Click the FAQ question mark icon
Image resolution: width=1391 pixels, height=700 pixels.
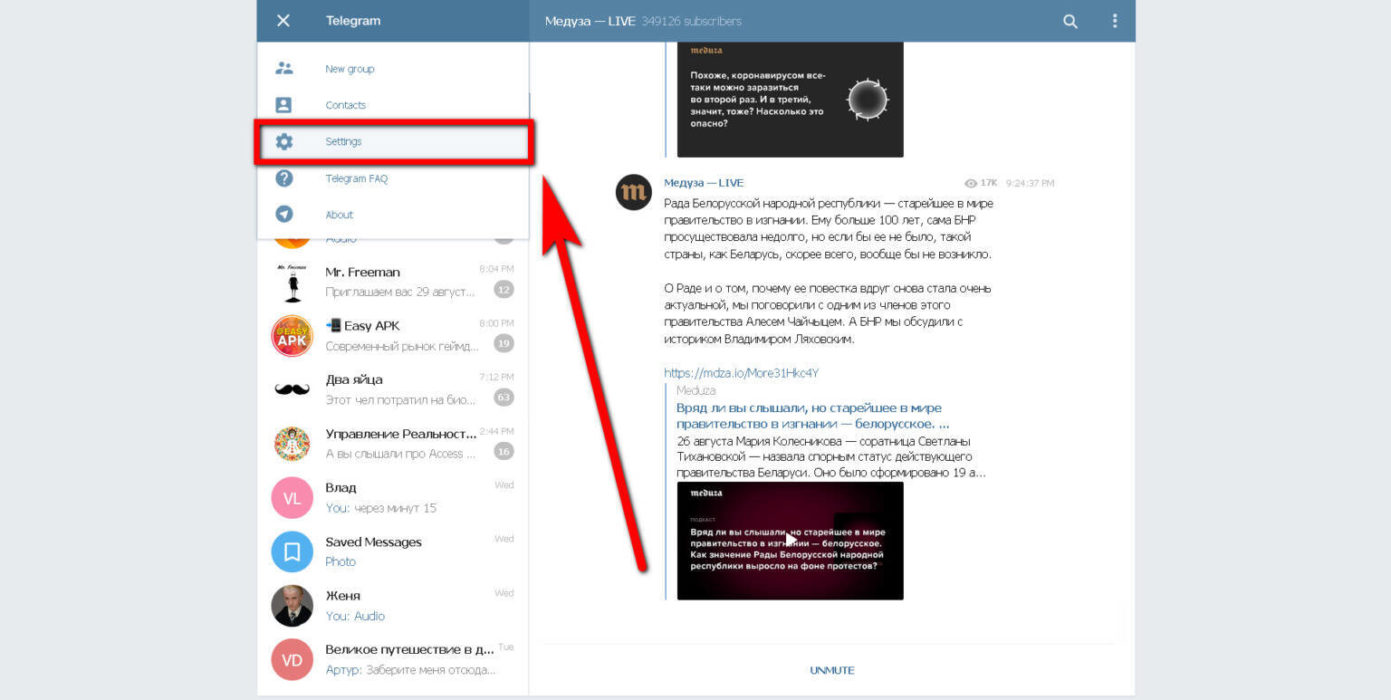284,179
